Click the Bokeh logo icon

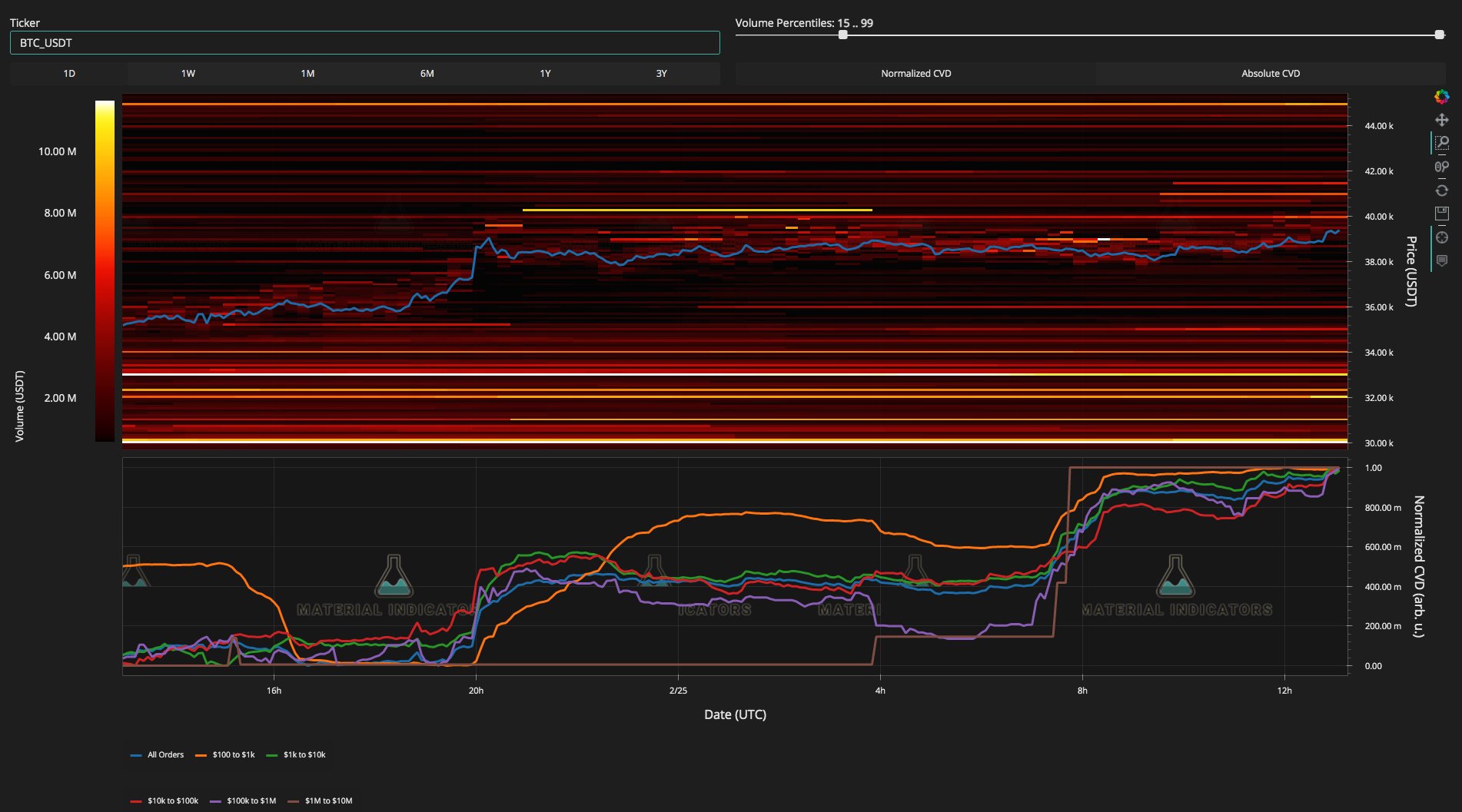pyautogui.click(x=1441, y=97)
